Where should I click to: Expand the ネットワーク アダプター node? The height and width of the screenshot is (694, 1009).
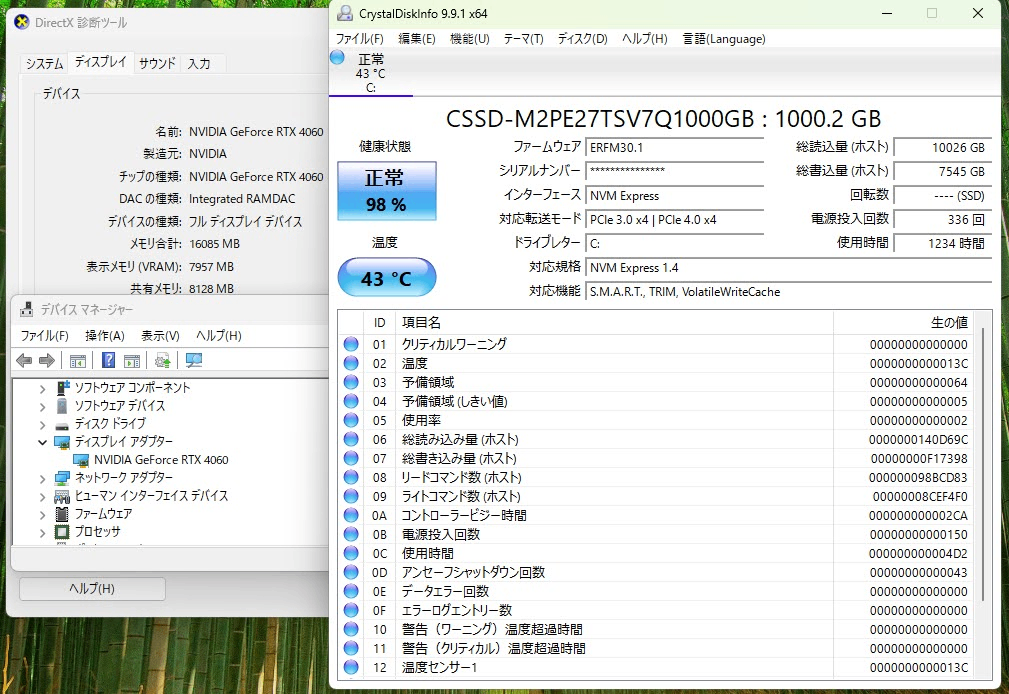point(42,478)
